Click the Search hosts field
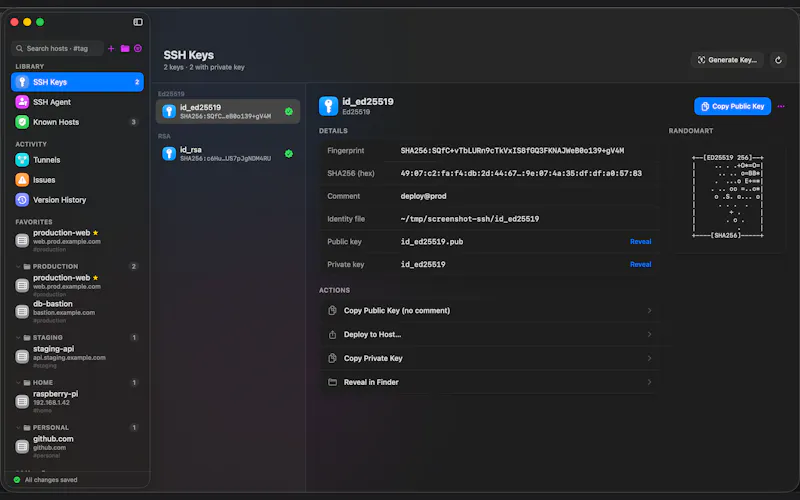 click(x=57, y=48)
